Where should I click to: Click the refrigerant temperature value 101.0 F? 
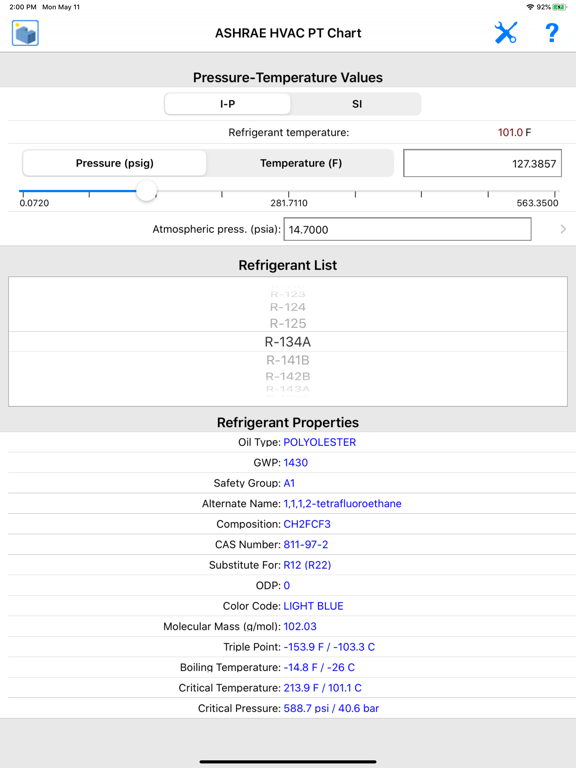click(x=514, y=132)
